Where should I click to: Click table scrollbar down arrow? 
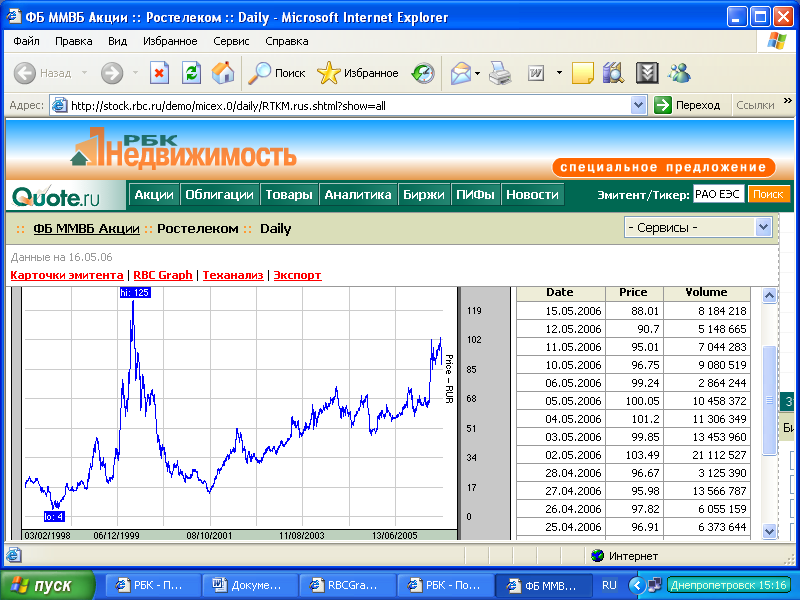pos(769,531)
